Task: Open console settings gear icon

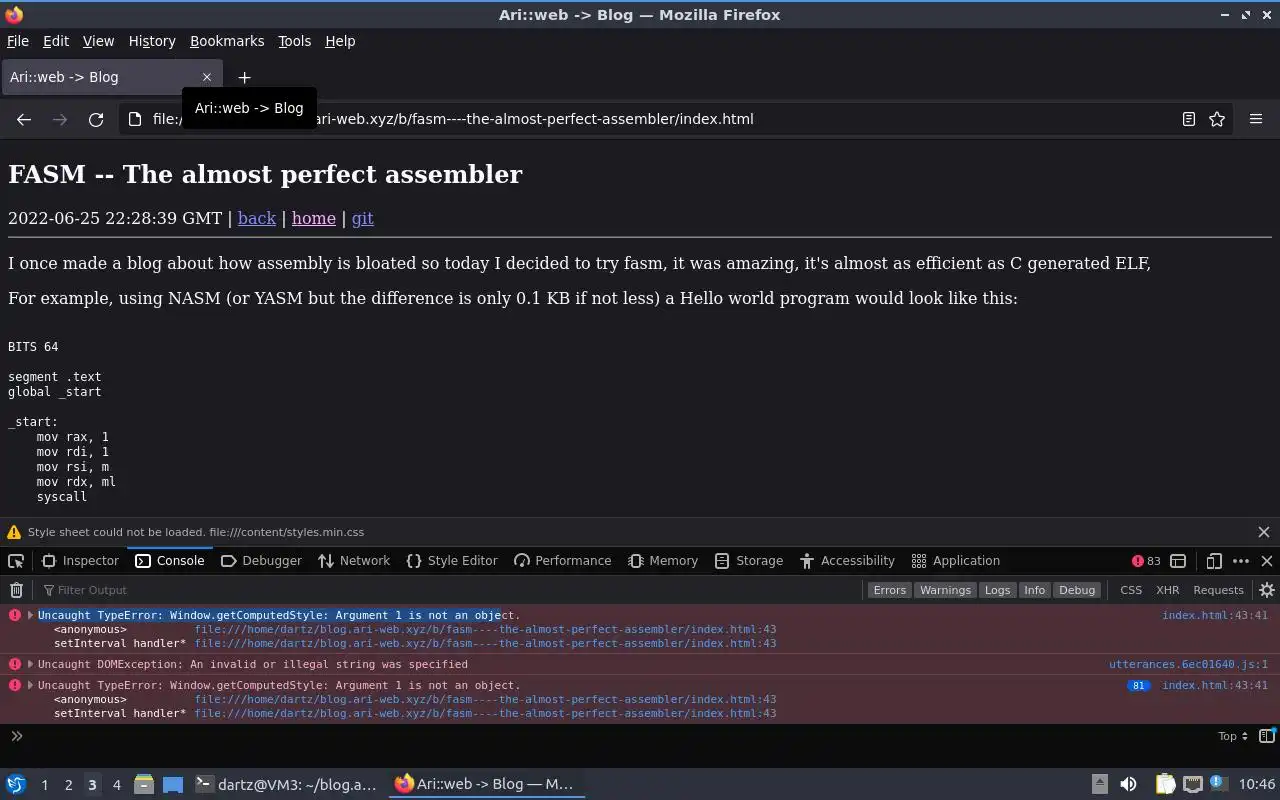Action: click(x=1266, y=590)
